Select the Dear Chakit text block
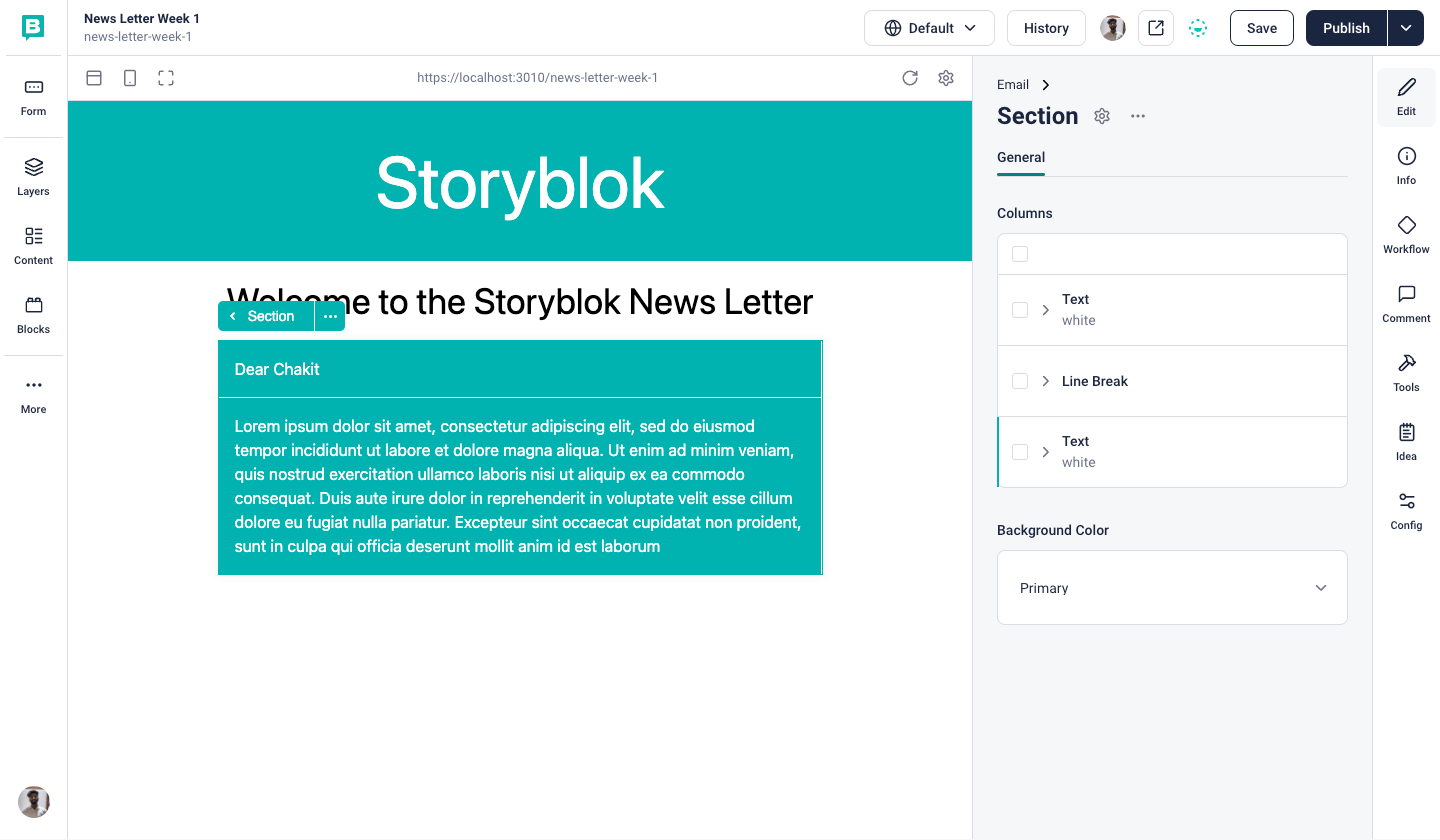1440x840 pixels. (520, 369)
